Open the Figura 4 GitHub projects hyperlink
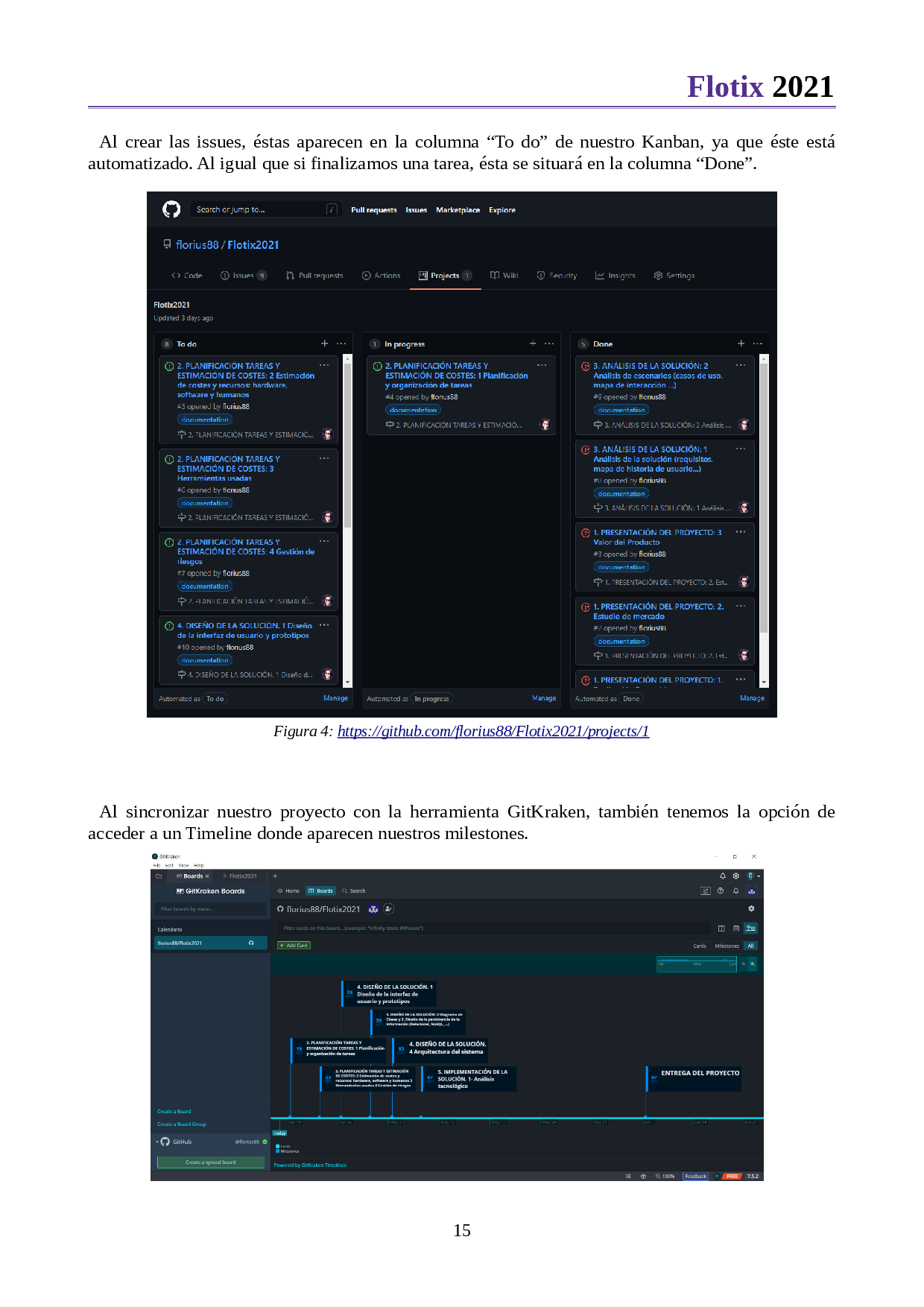The image size is (924, 1307). click(493, 731)
